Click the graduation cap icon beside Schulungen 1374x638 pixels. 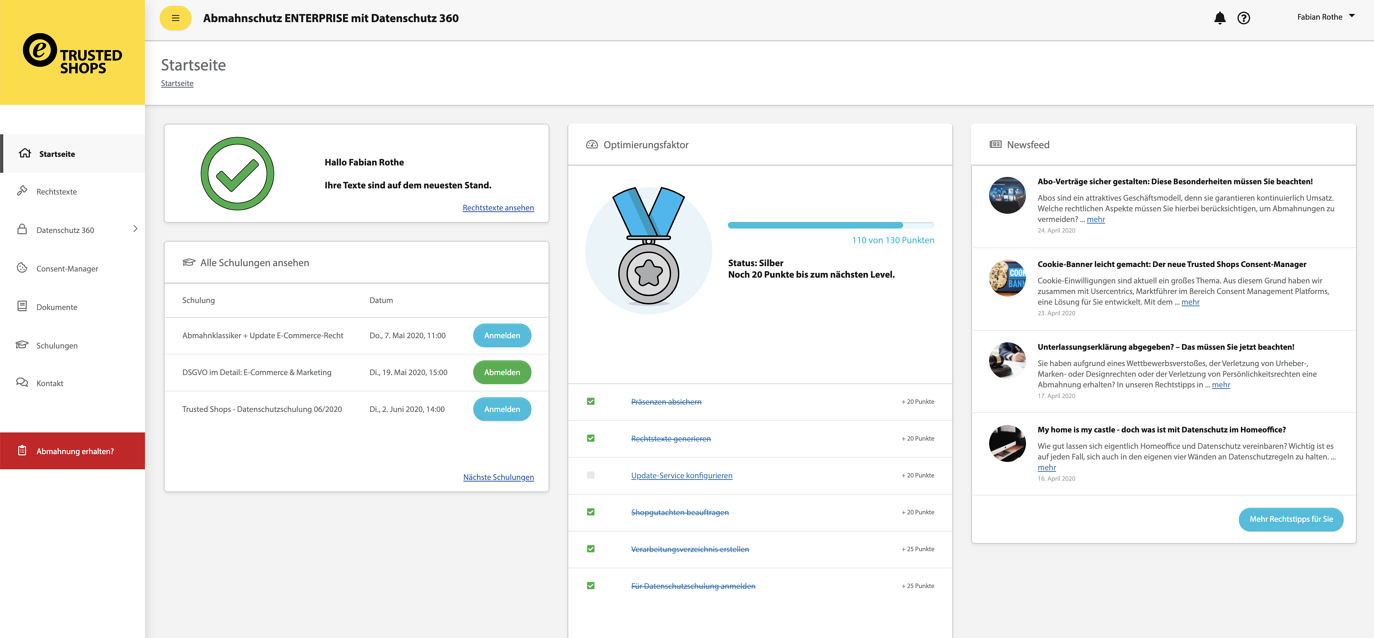[x=22, y=345]
